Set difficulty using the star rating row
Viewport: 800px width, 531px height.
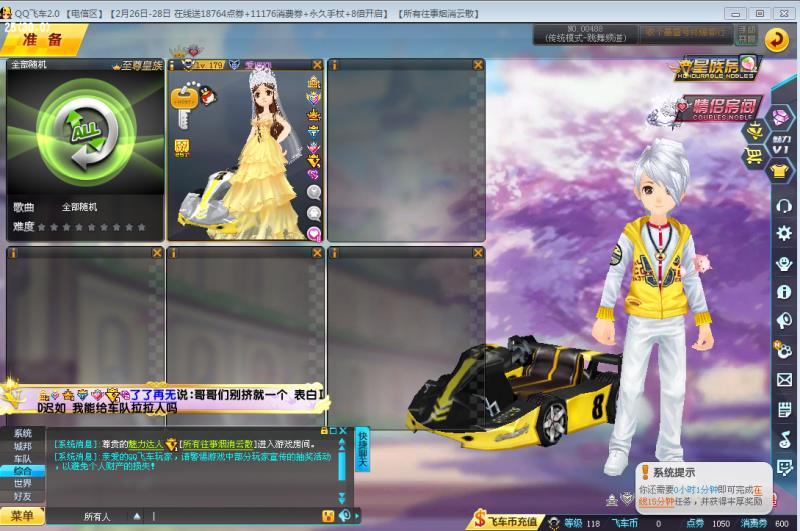[x=92, y=227]
